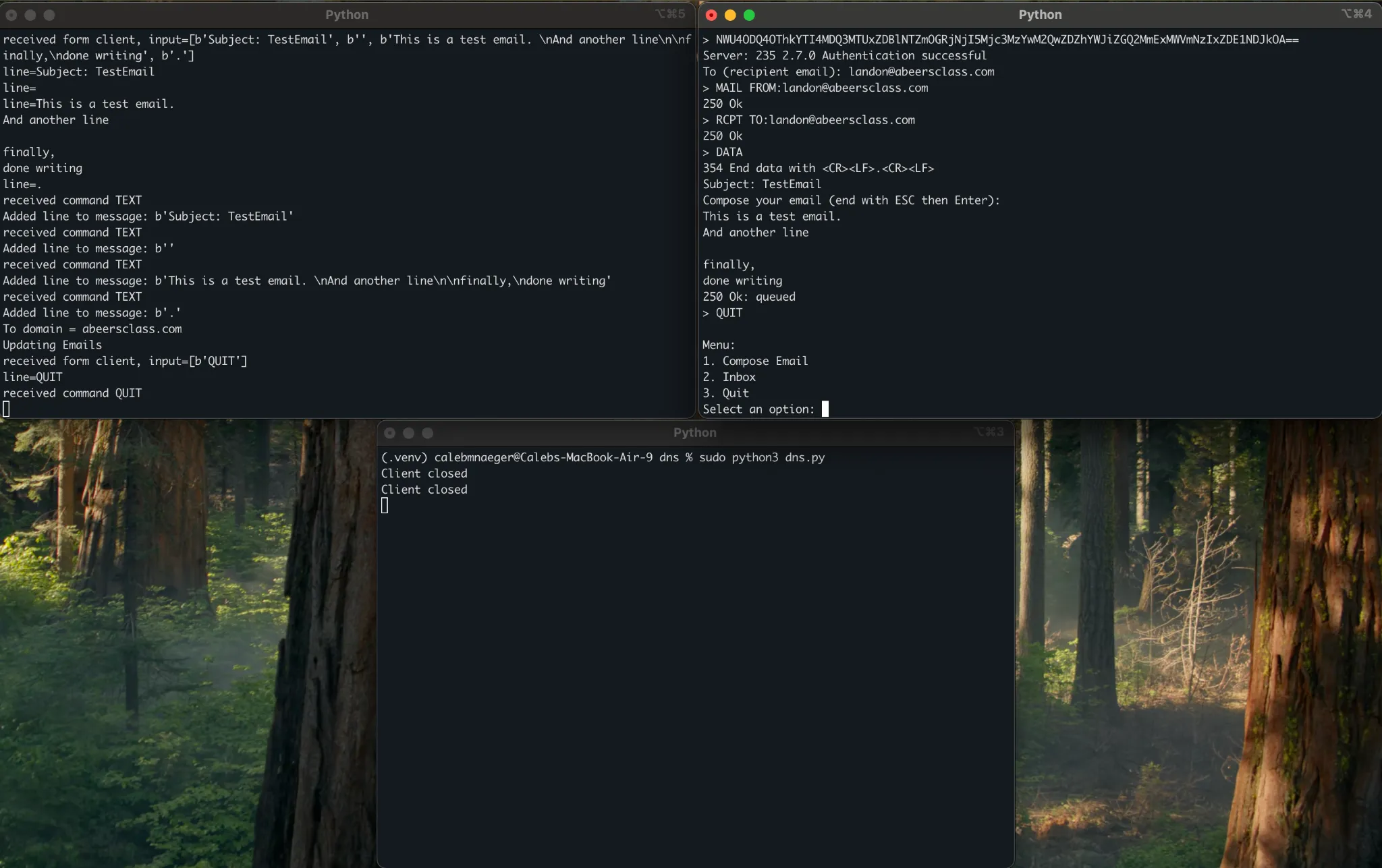The image size is (1382, 868).
Task: Click the cursor block in the dns.py terminal
Action: [385, 506]
